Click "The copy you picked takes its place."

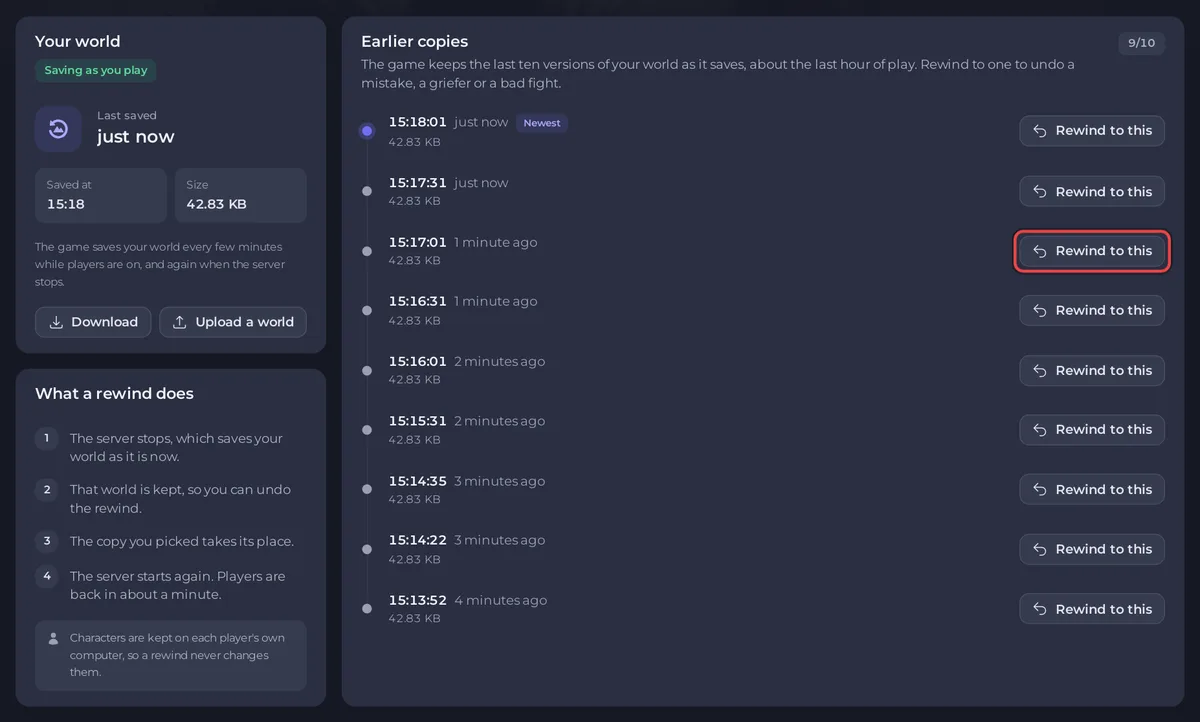[x=182, y=542]
